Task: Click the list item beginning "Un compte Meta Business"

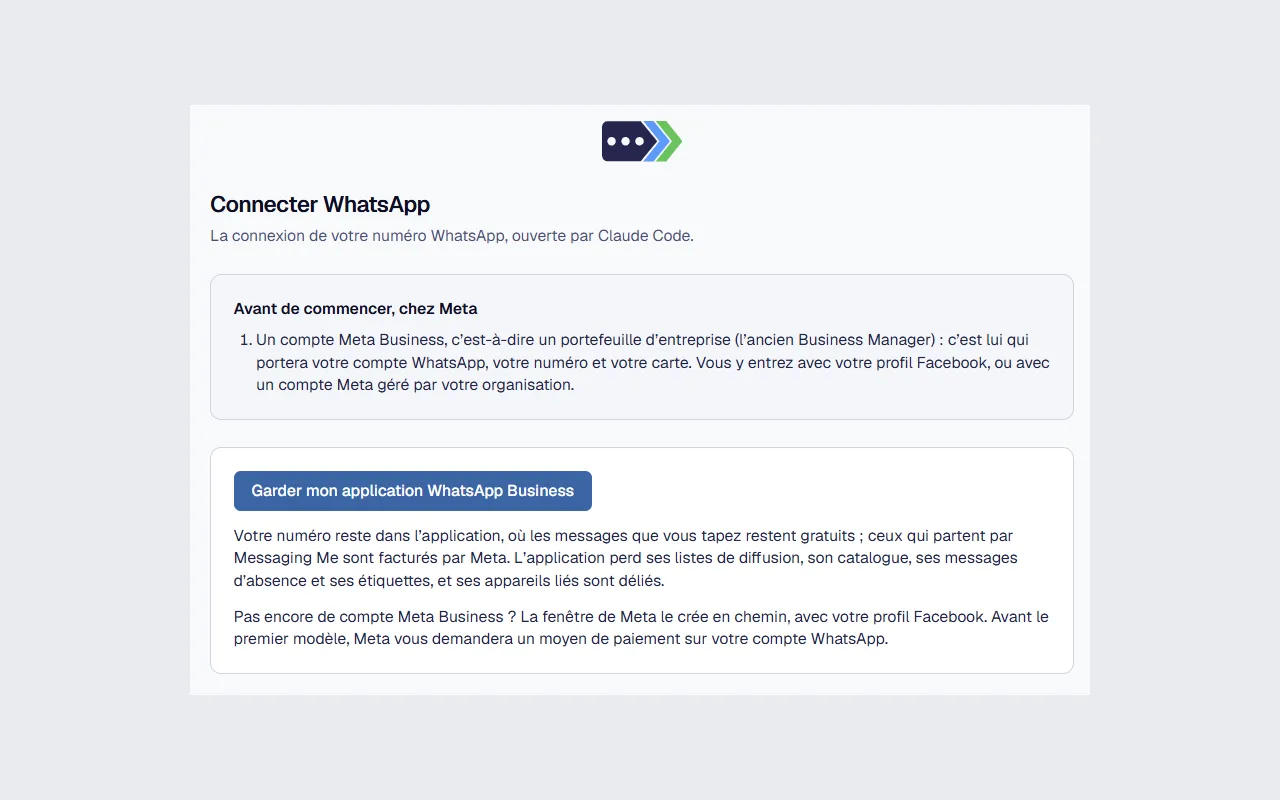Action: [x=653, y=362]
